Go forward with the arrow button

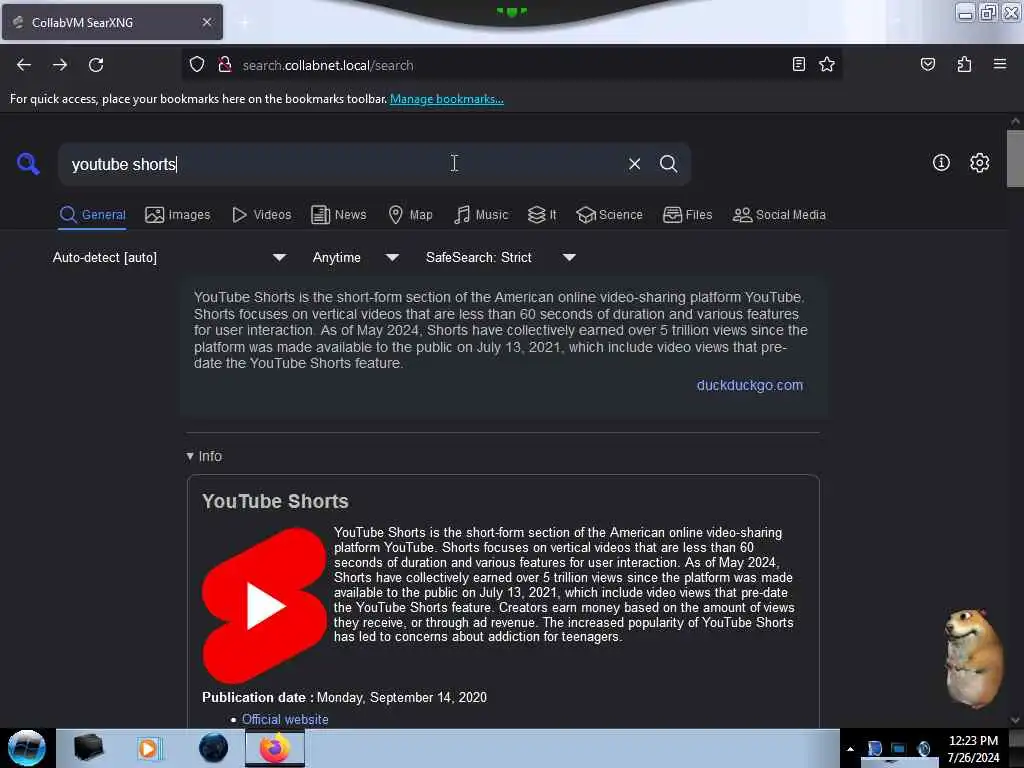tap(60, 65)
